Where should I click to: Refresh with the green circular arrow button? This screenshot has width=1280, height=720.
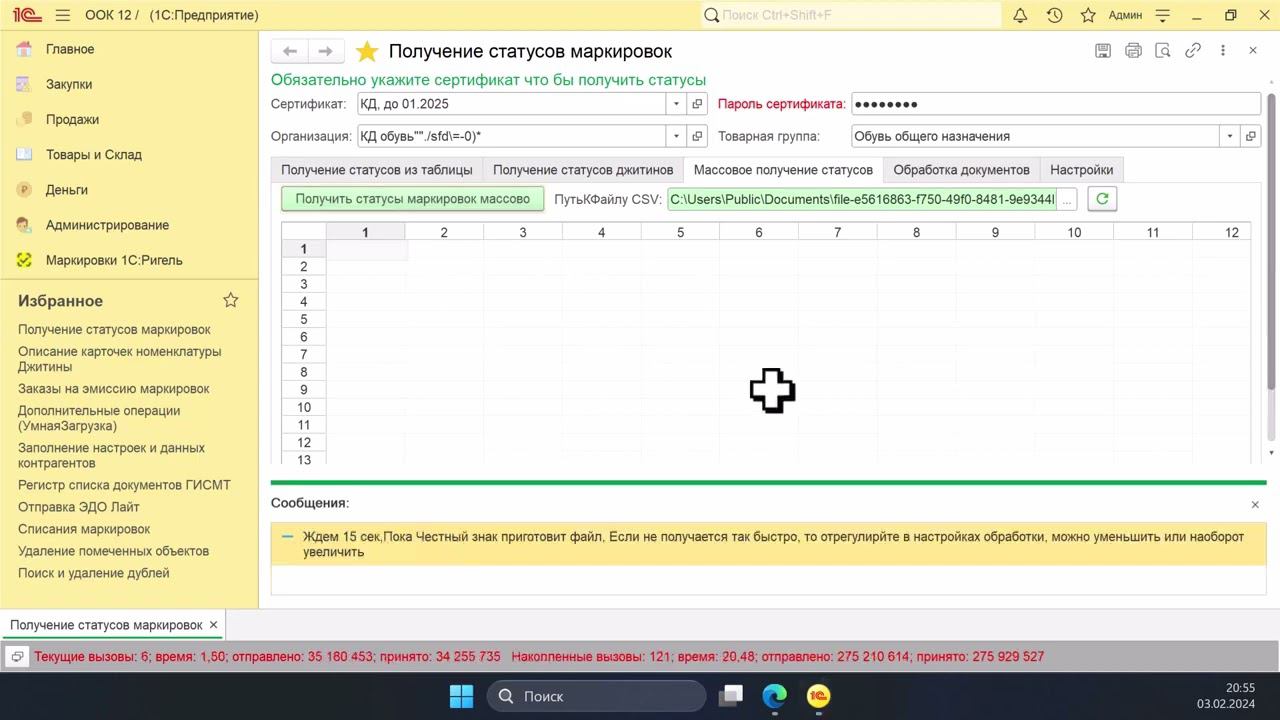tap(1102, 199)
